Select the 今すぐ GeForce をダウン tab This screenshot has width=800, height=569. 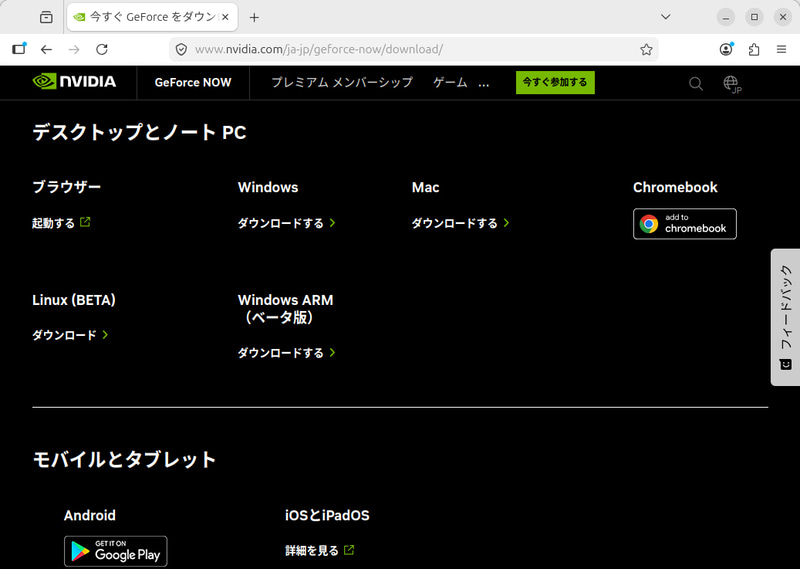pos(153,17)
